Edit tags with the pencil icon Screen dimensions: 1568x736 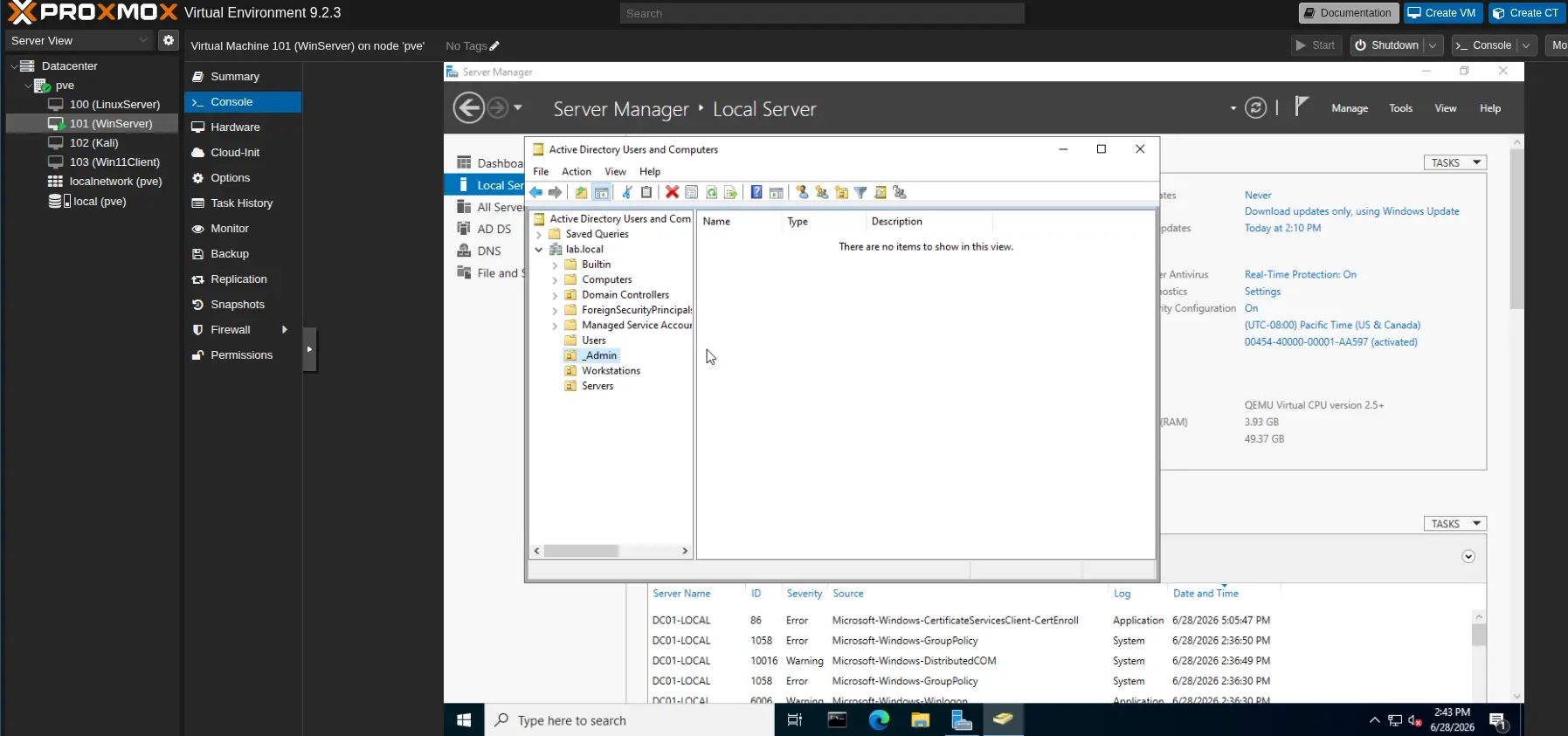point(494,46)
